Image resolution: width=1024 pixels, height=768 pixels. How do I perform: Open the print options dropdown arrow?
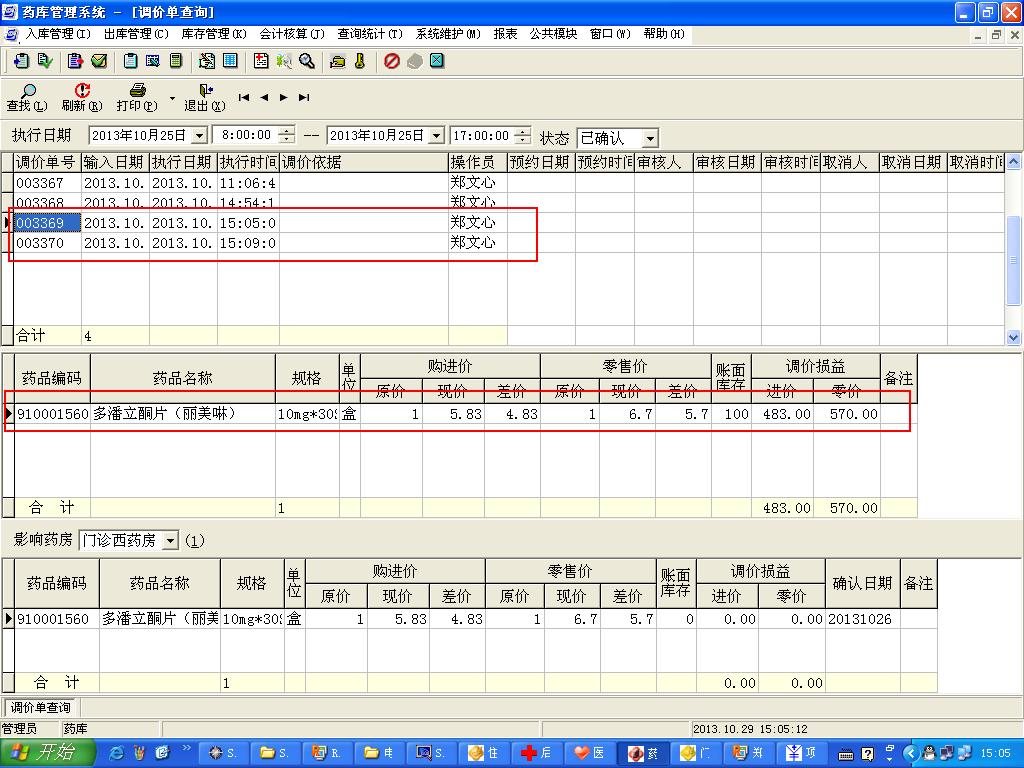click(x=172, y=99)
